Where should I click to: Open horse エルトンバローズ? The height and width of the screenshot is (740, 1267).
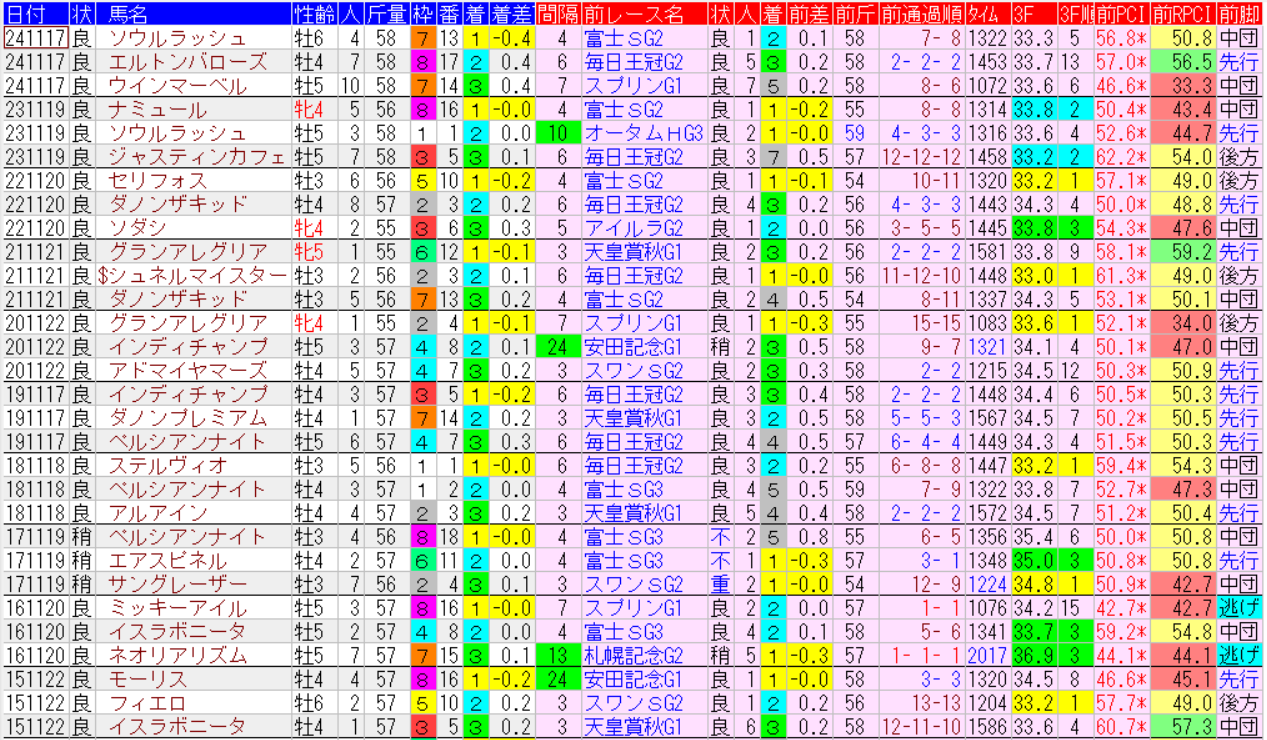click(x=187, y=62)
